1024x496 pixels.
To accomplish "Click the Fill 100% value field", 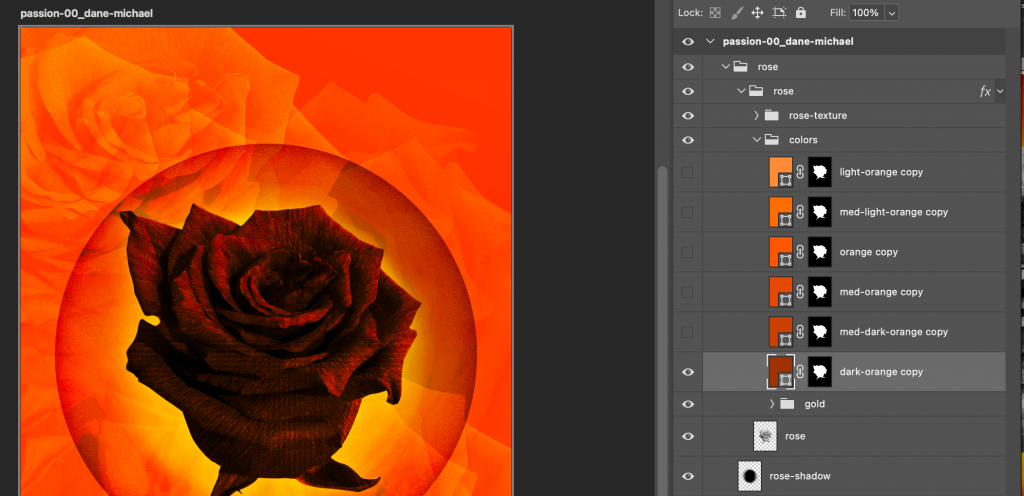I will (866, 12).
